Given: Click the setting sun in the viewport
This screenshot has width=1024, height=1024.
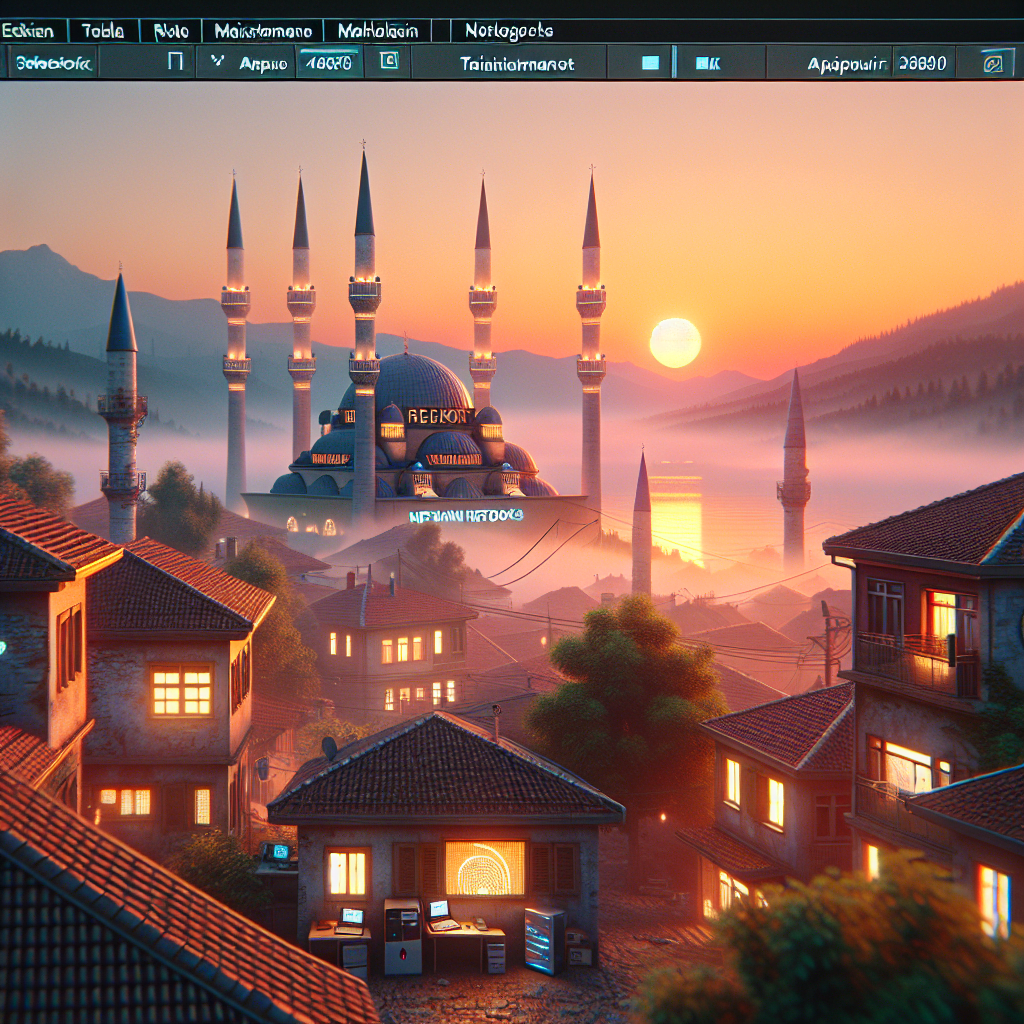Looking at the screenshot, I should pyautogui.click(x=675, y=343).
